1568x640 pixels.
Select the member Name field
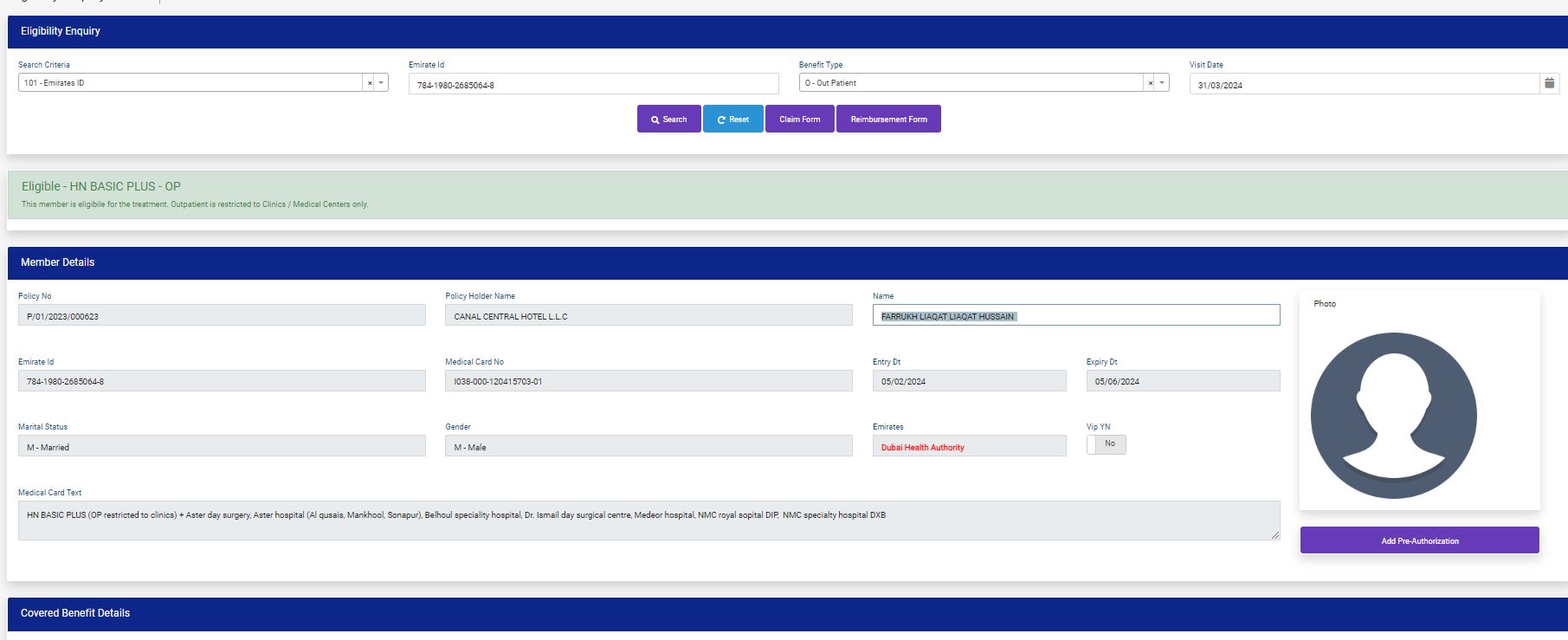tap(1075, 316)
